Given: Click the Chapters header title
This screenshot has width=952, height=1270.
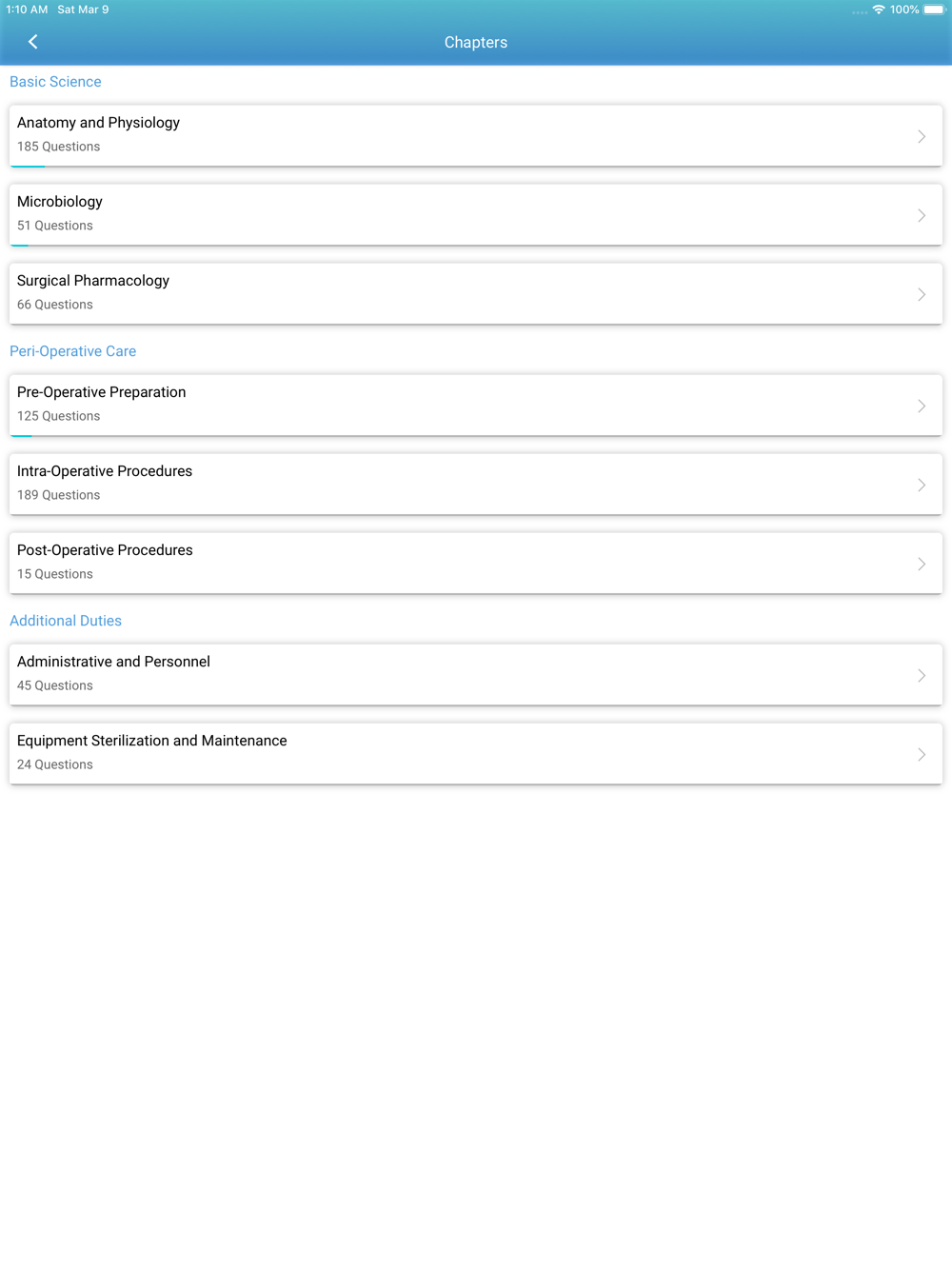Looking at the screenshot, I should (476, 42).
